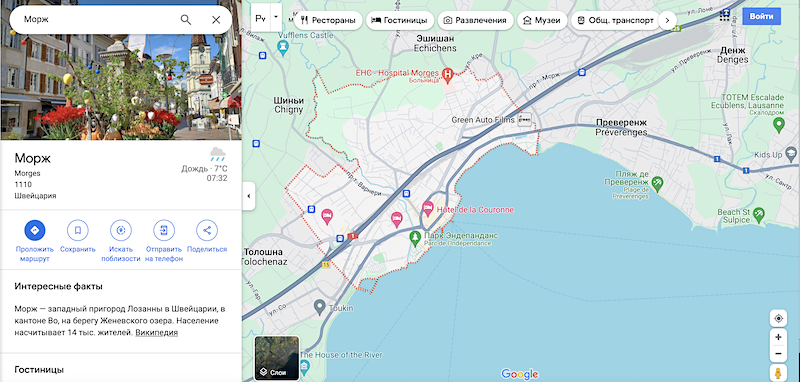Collapse the side panel arrow

(x=248, y=196)
